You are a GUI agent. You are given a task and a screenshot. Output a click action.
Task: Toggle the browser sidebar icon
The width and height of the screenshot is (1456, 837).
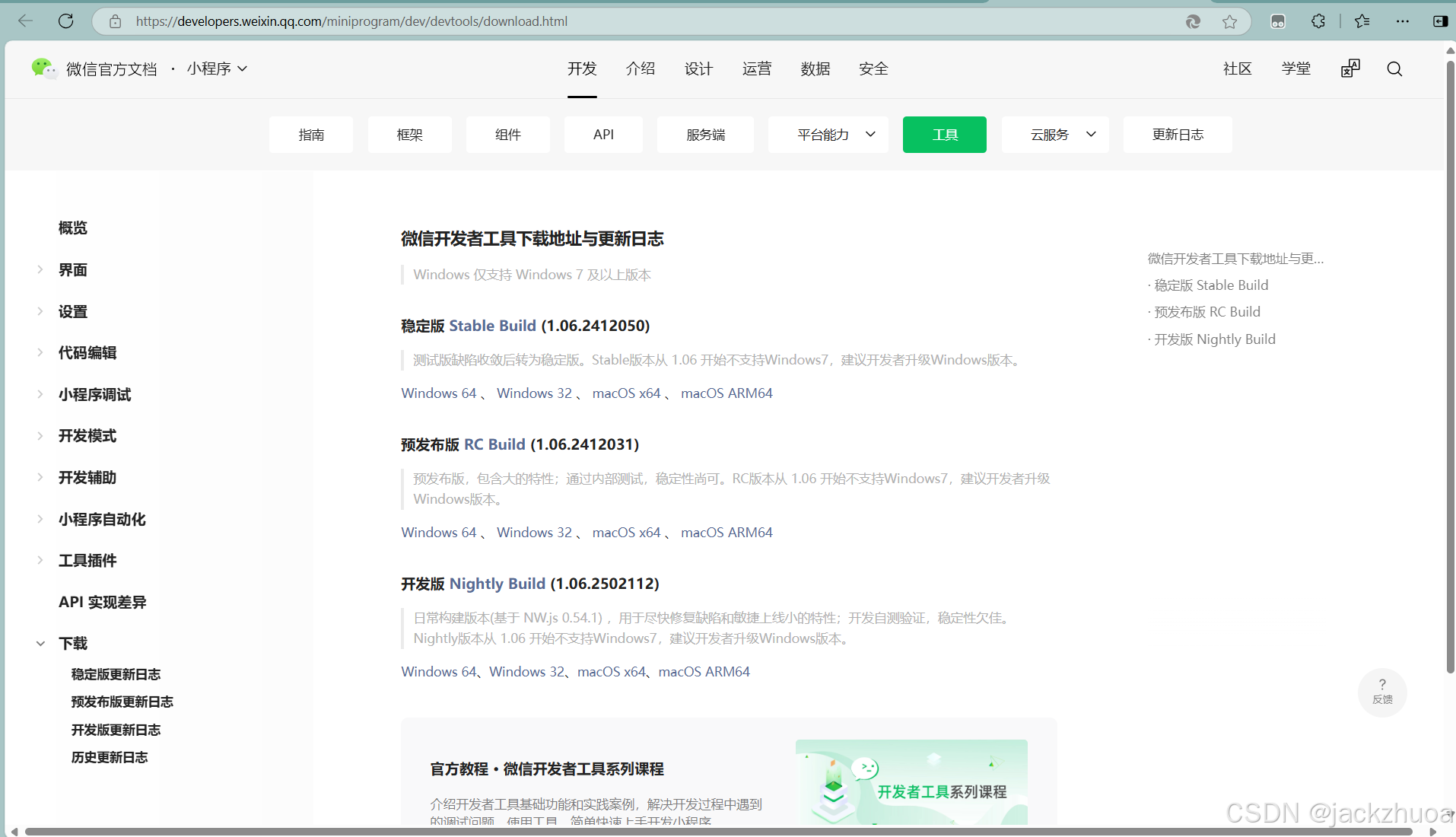[x=1440, y=21]
